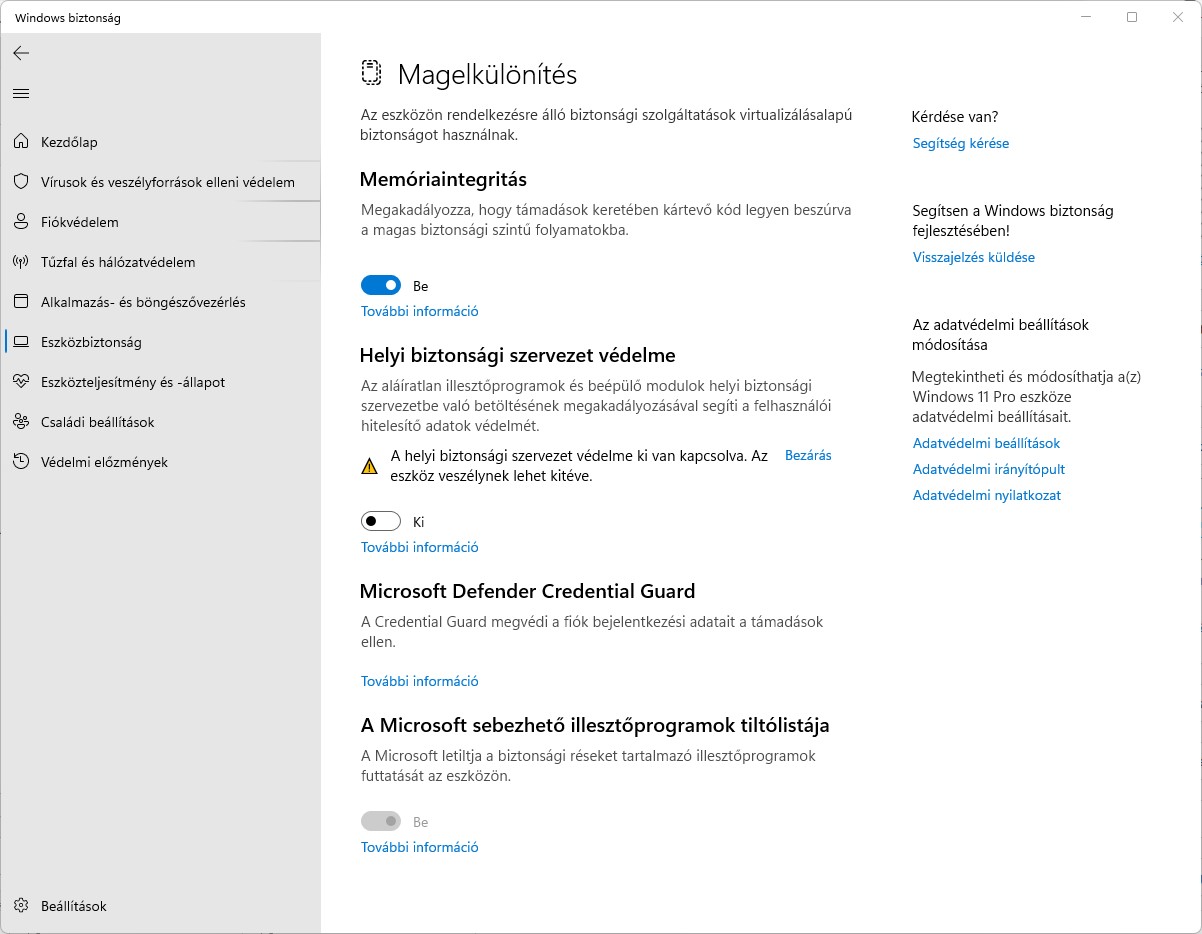Click the shield icon for virus protection
This screenshot has width=1202, height=934.
pos(21,182)
